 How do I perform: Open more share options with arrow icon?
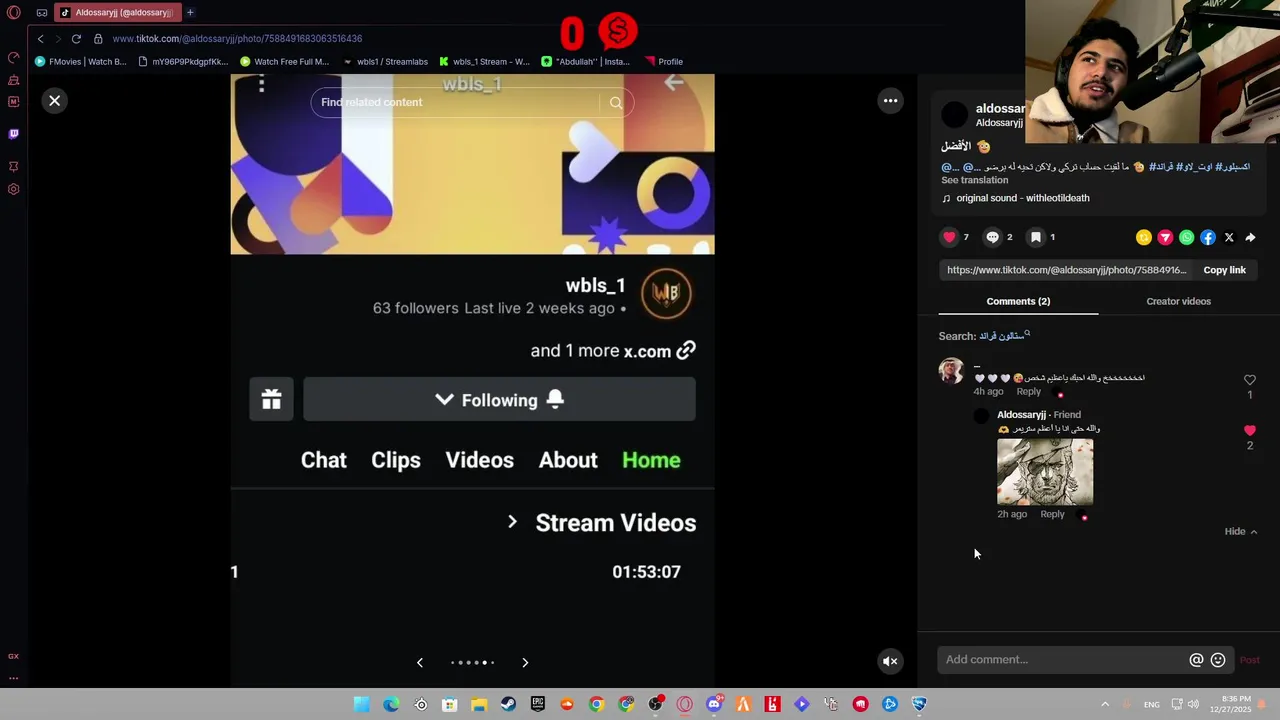[1250, 237]
